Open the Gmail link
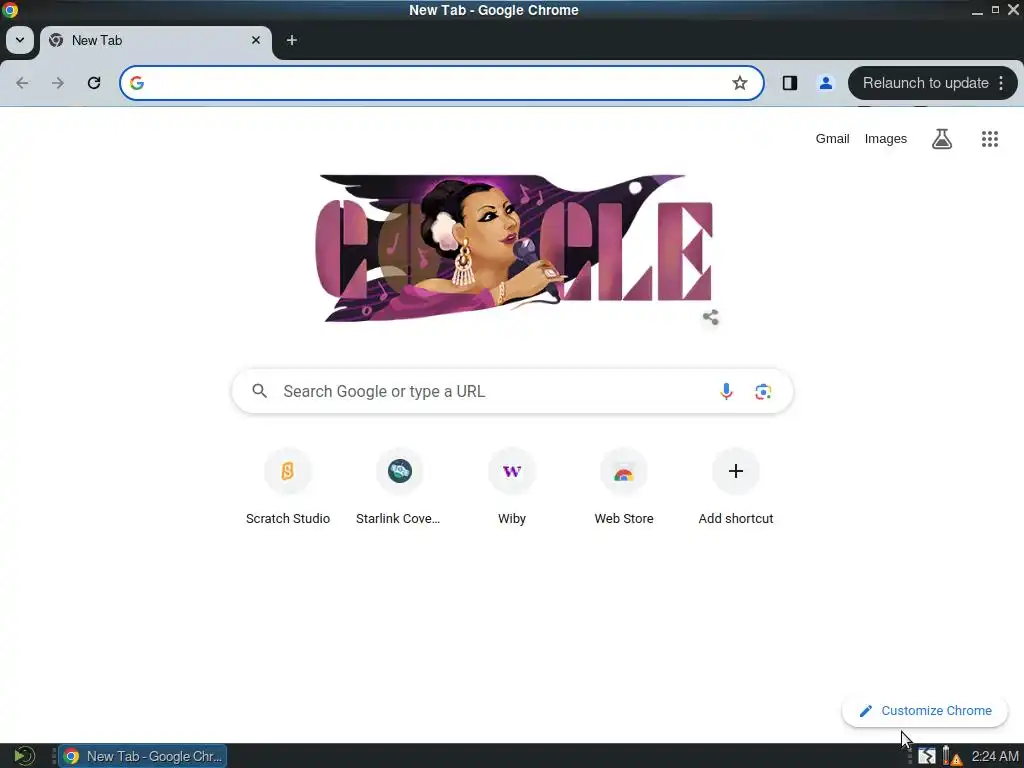The height and width of the screenshot is (768, 1024). (832, 138)
